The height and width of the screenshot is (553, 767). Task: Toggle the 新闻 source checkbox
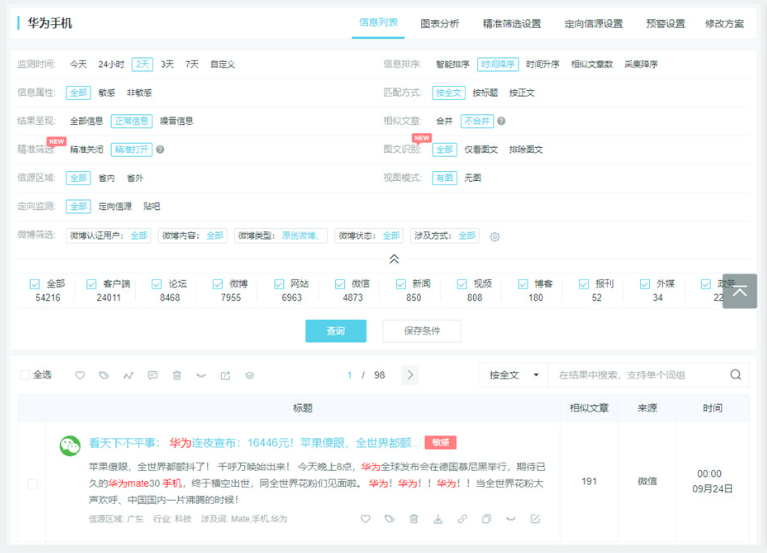point(401,284)
